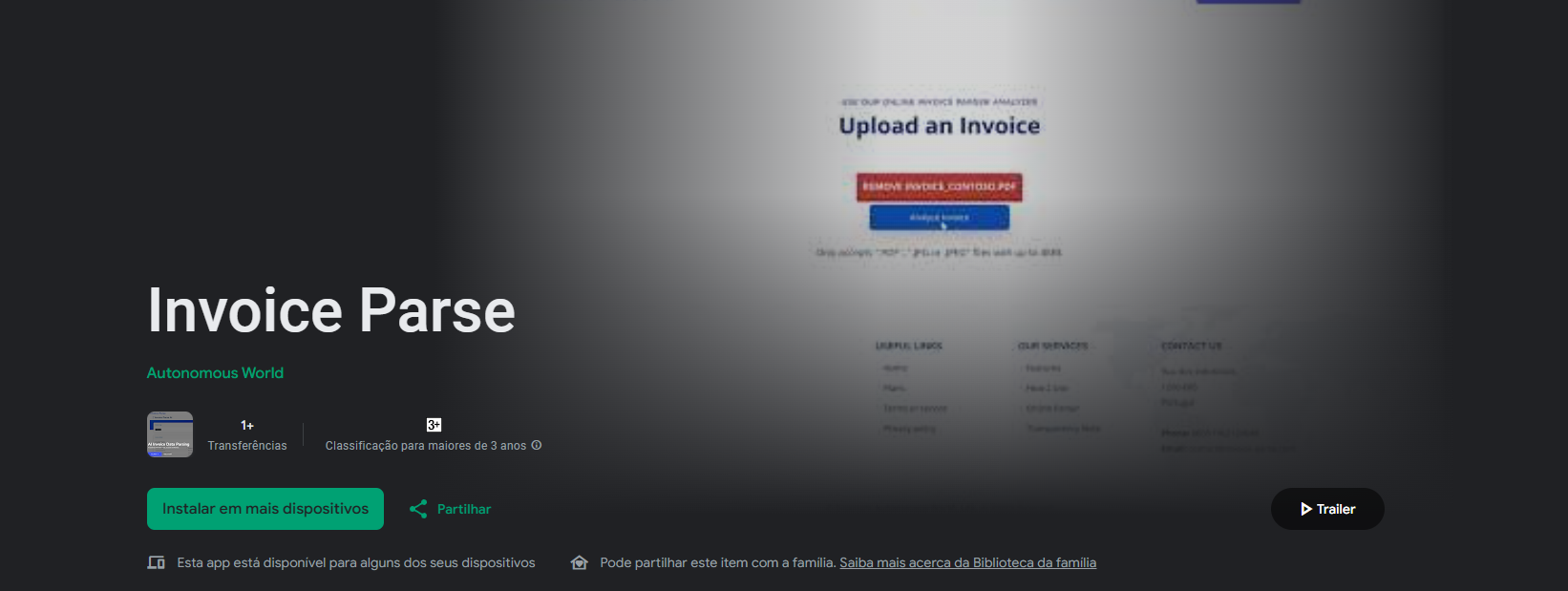This screenshot has width=1568, height=591.
Task: Click the 1+ Transferências download count
Action: tap(247, 435)
